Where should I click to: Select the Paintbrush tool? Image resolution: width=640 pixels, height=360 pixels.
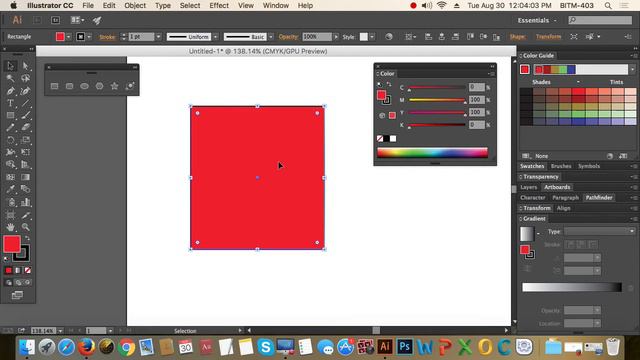coord(25,116)
